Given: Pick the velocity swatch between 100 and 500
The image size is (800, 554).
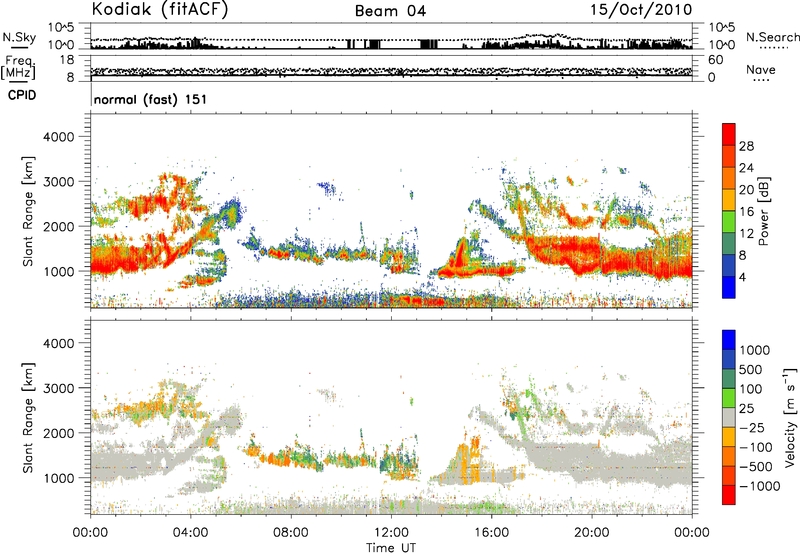Looking at the screenshot, I should [x=729, y=379].
